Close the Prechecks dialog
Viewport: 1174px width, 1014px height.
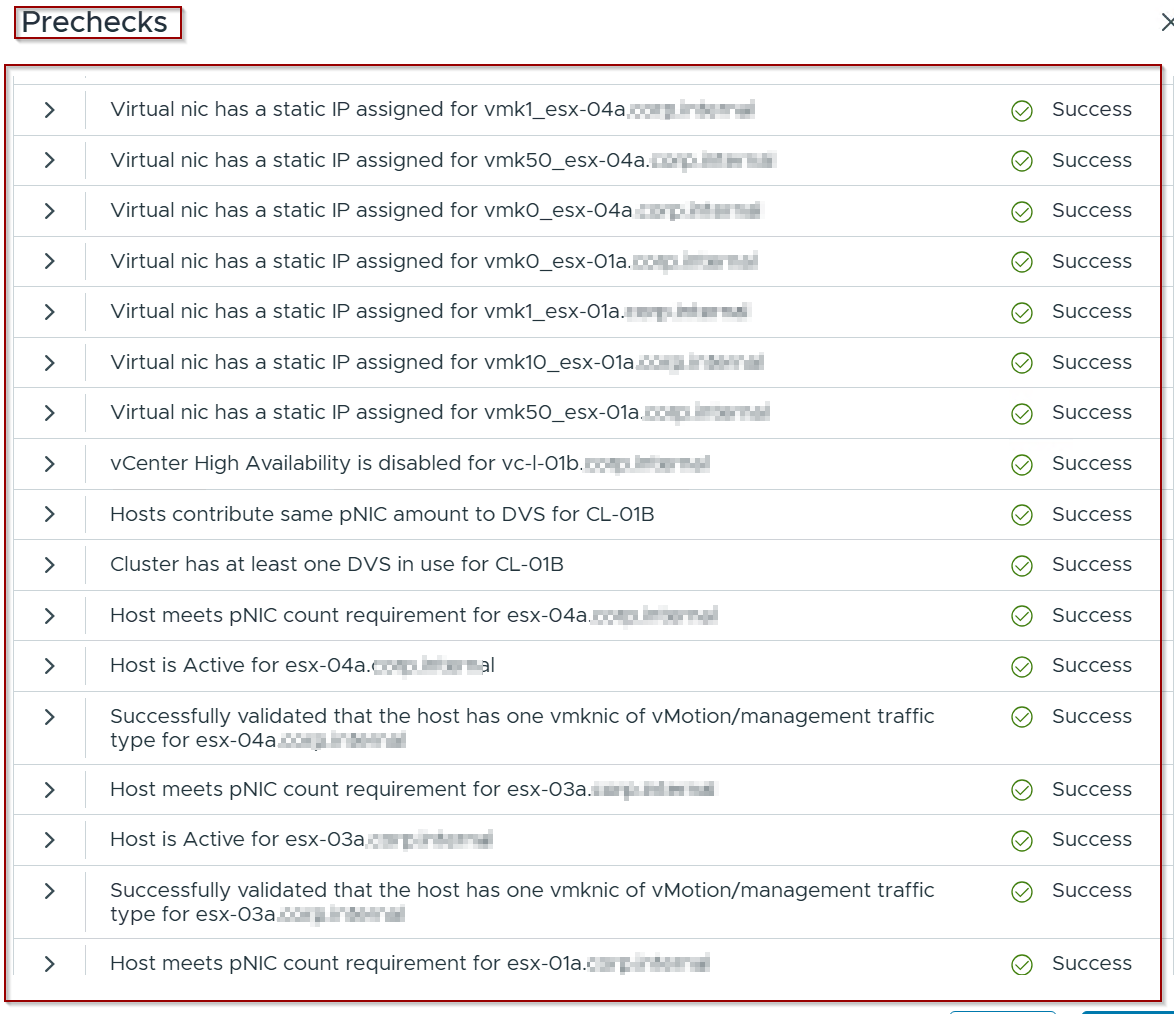pyautogui.click(x=1166, y=23)
